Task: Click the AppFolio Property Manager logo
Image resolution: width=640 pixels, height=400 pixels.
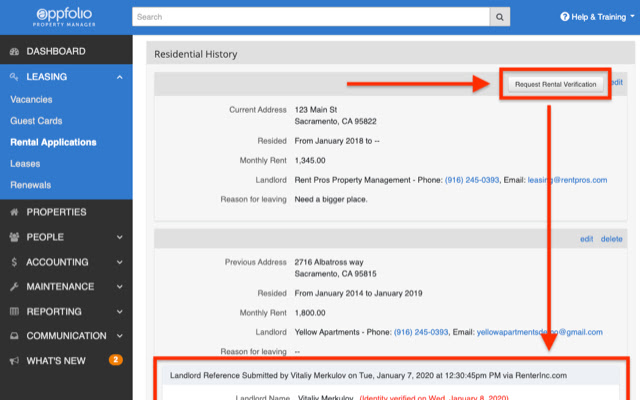Action: [x=64, y=17]
